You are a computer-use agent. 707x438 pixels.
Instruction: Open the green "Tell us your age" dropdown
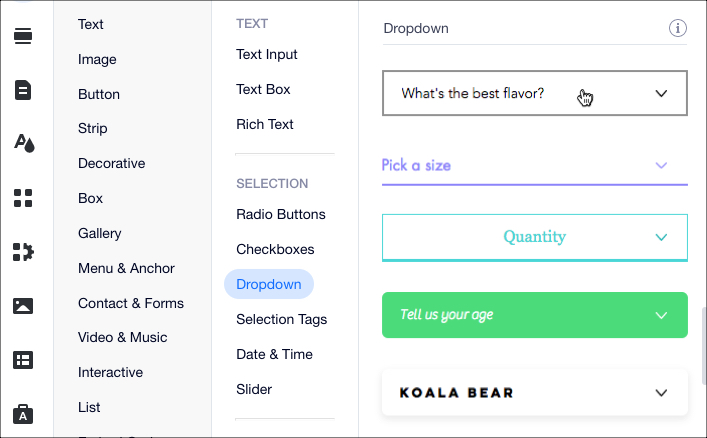coord(535,315)
